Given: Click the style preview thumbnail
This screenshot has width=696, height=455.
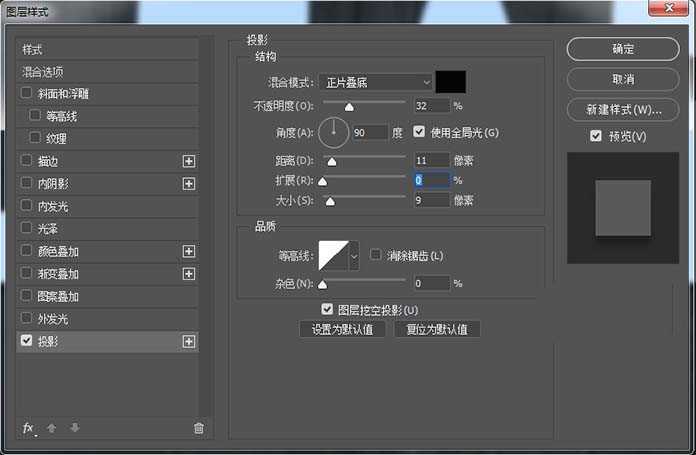Looking at the screenshot, I should click(623, 208).
